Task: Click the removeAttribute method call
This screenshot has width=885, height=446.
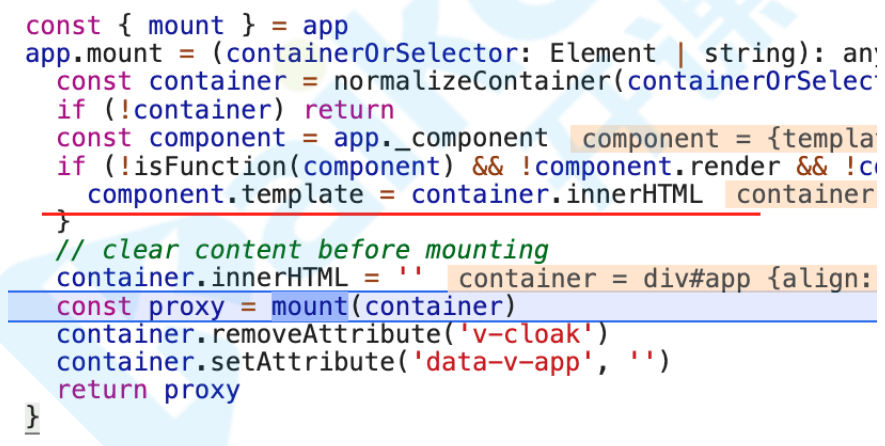Action: click(x=328, y=334)
